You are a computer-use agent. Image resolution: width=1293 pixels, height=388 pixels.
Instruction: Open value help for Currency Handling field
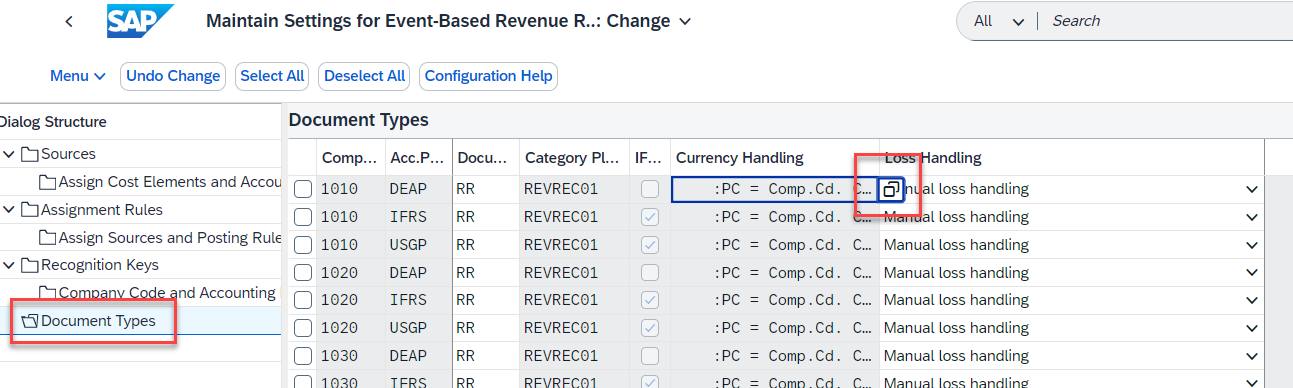[891, 190]
